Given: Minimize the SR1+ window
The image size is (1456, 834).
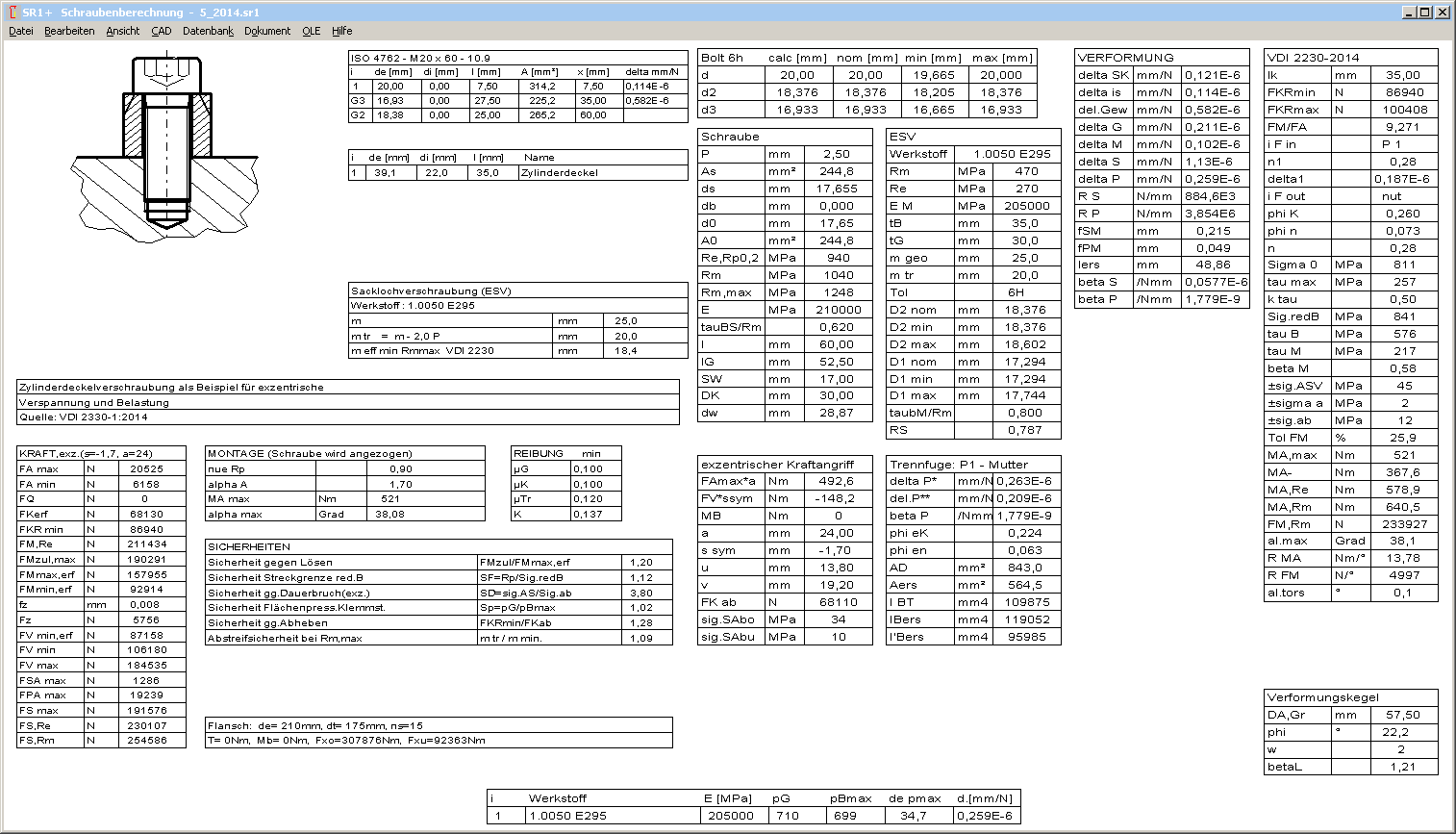Looking at the screenshot, I should (1409, 13).
